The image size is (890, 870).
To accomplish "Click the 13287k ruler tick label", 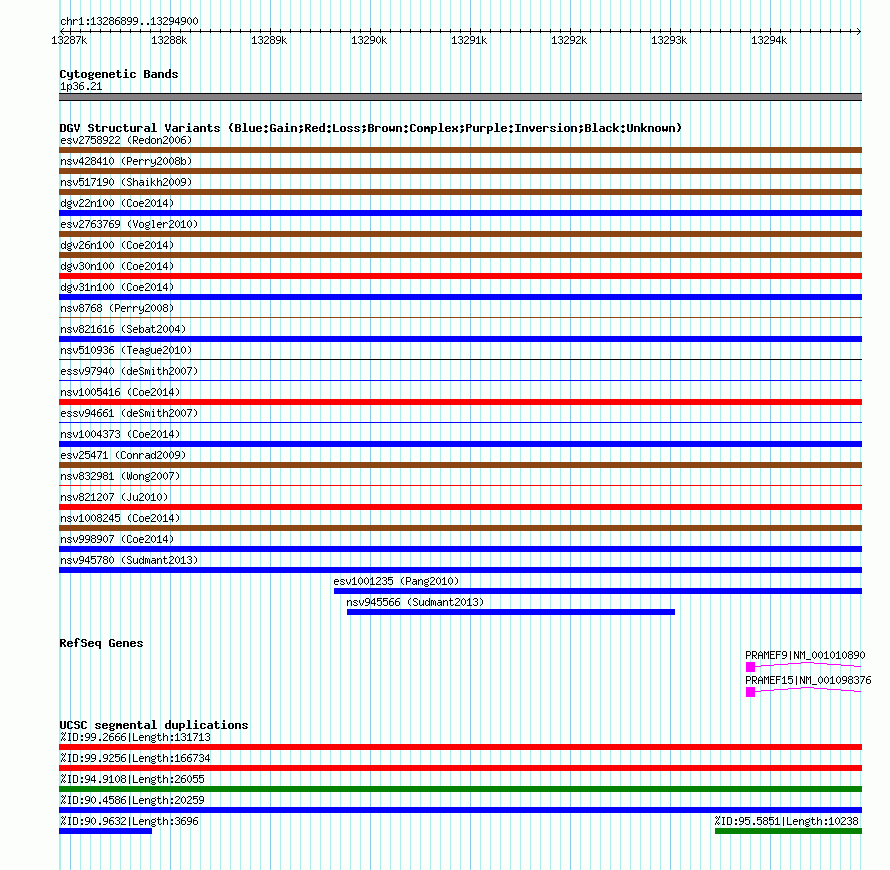I will point(69,40).
